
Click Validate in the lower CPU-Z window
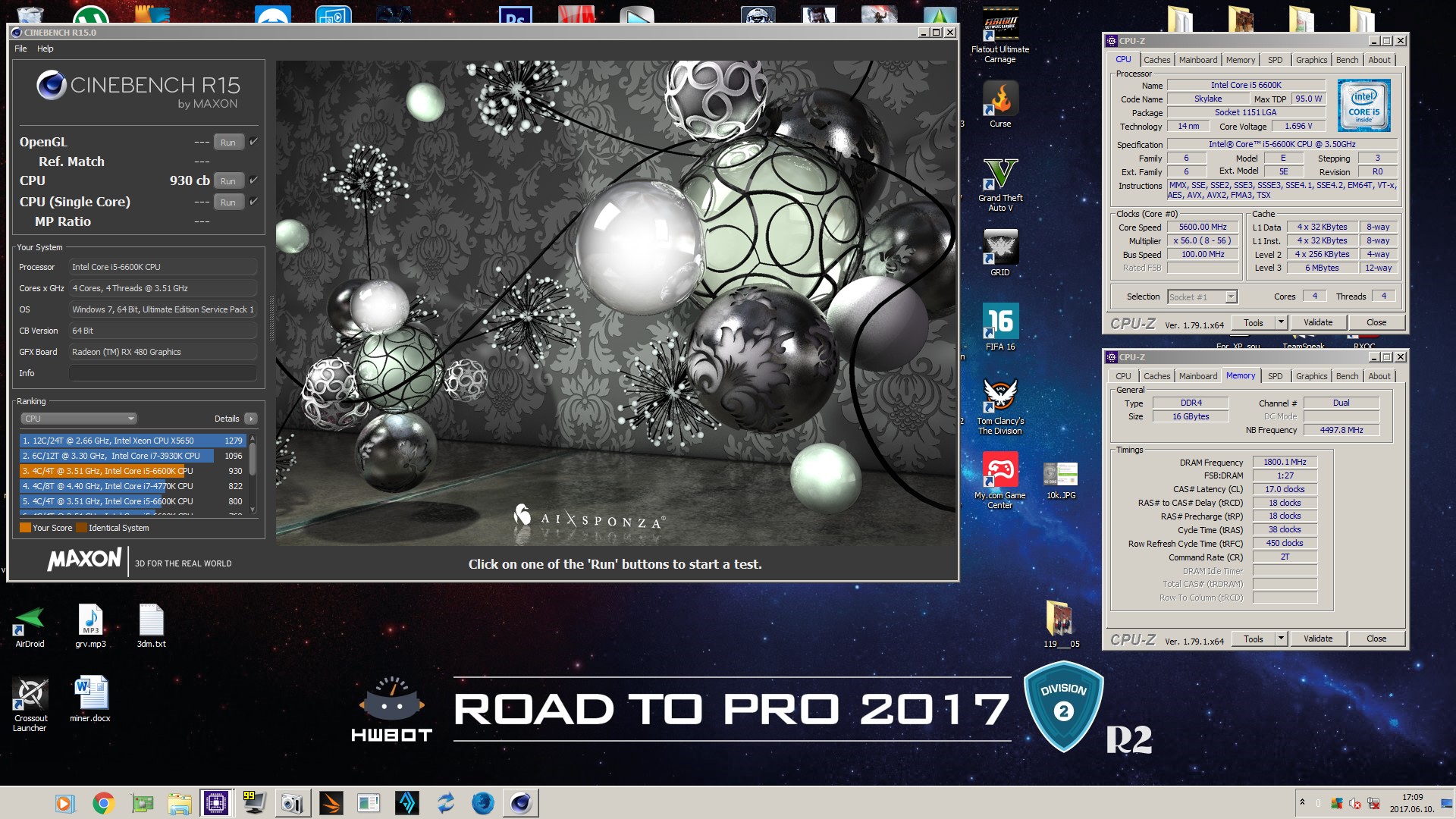(x=1318, y=639)
